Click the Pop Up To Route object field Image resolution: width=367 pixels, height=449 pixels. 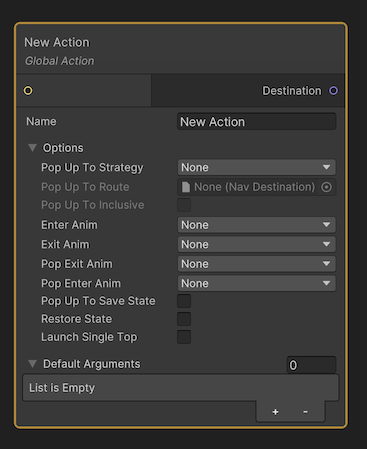(256, 187)
